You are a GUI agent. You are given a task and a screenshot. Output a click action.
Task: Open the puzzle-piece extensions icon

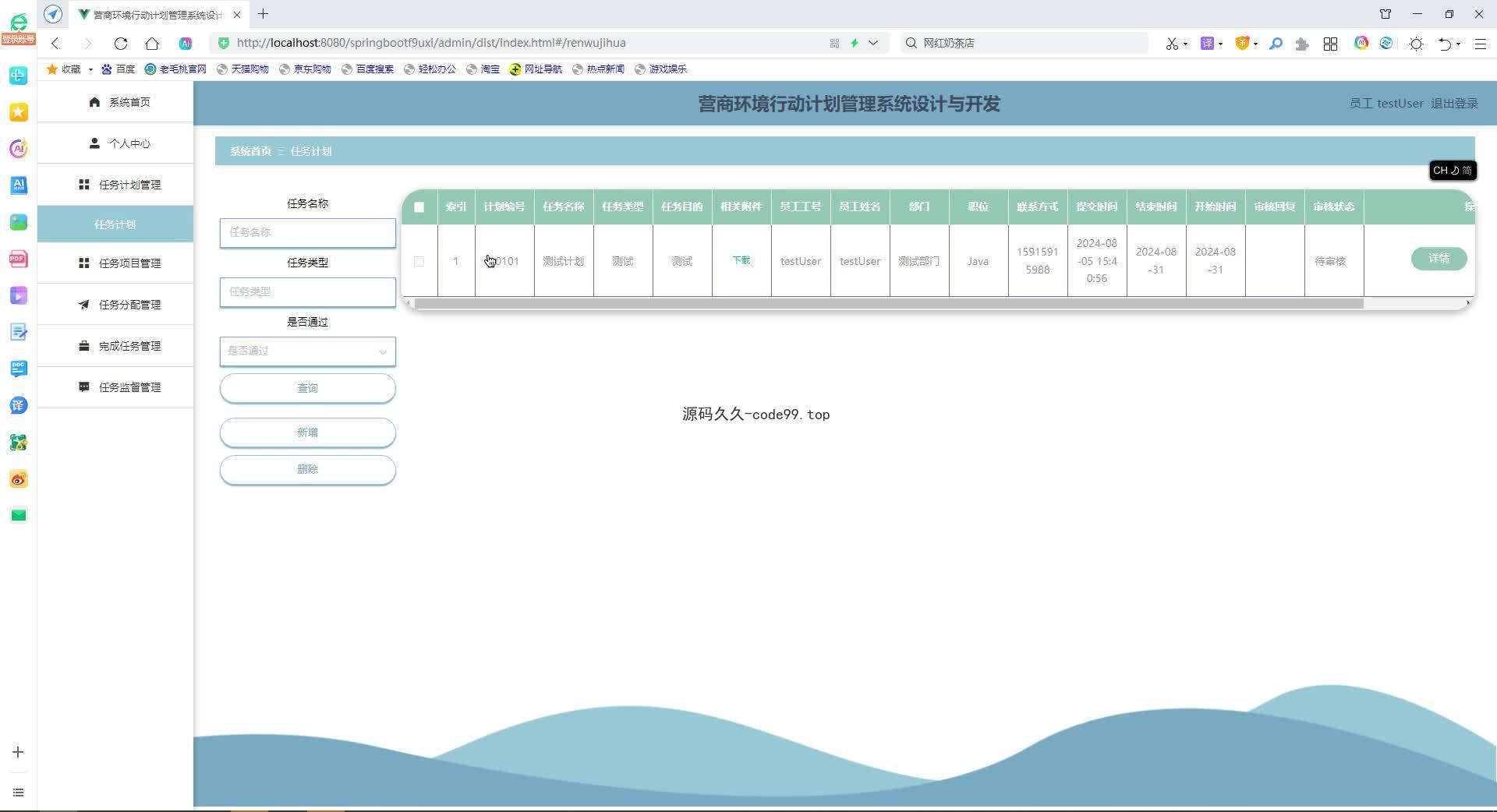(x=1301, y=44)
